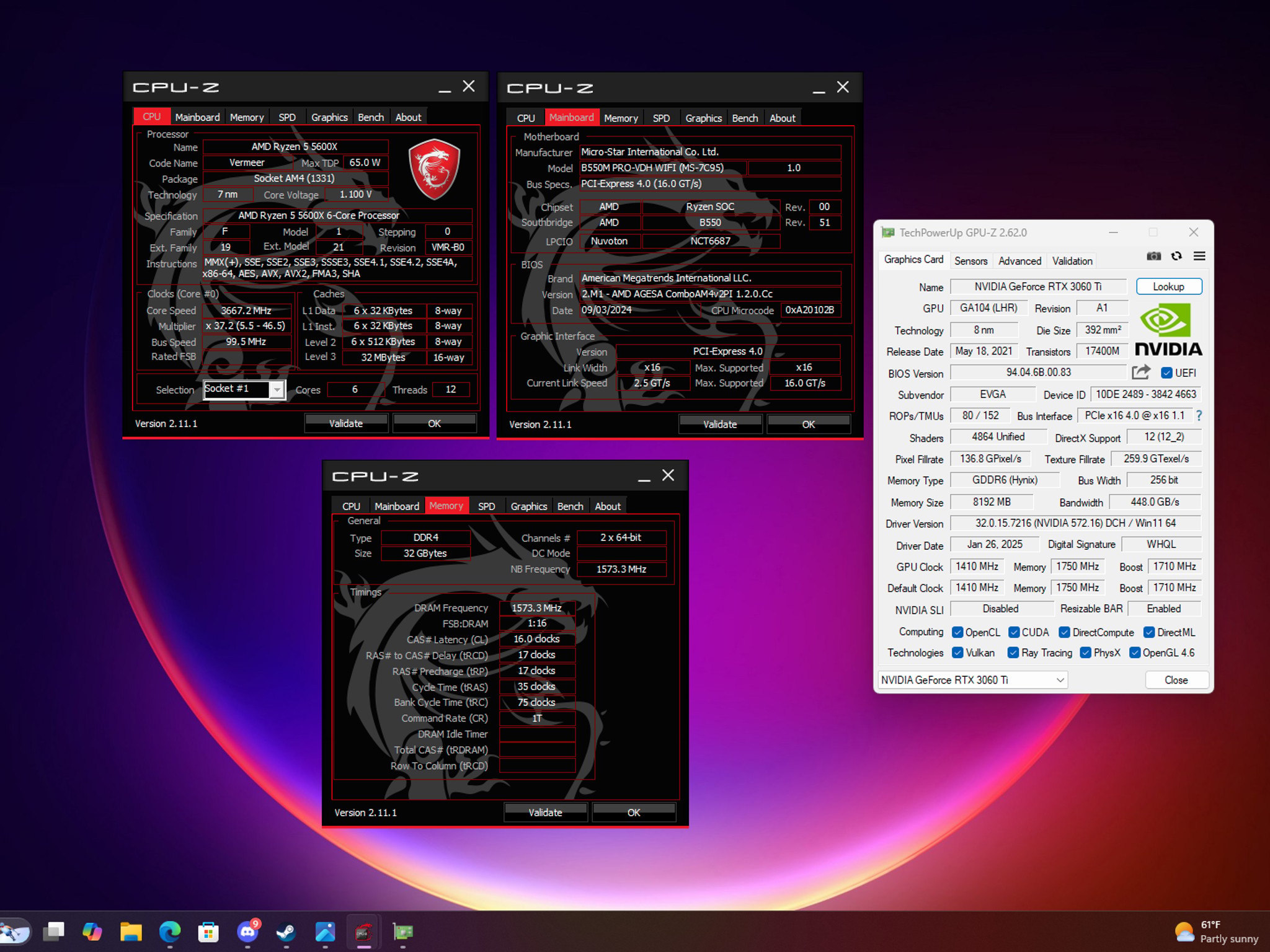Viewport: 1270px width, 952px height.
Task: Open Microsoft Store from the taskbar
Action: tap(208, 931)
